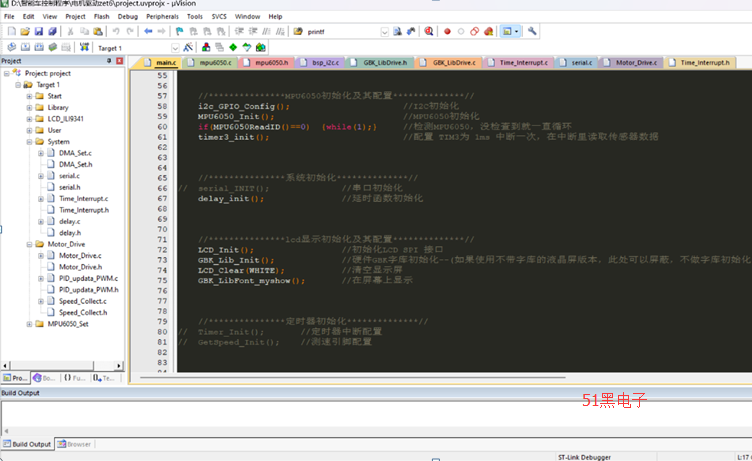Screen dimensions: 752x461
Task: Switch to the Browser output tab
Action: pos(74,444)
